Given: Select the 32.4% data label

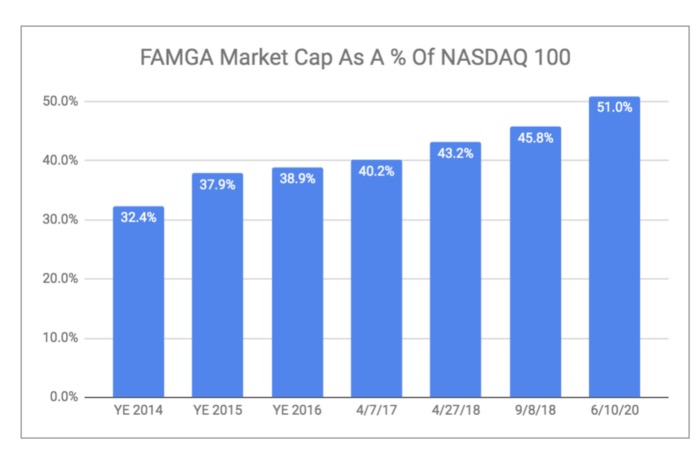Looking at the screenshot, I should click(138, 218).
